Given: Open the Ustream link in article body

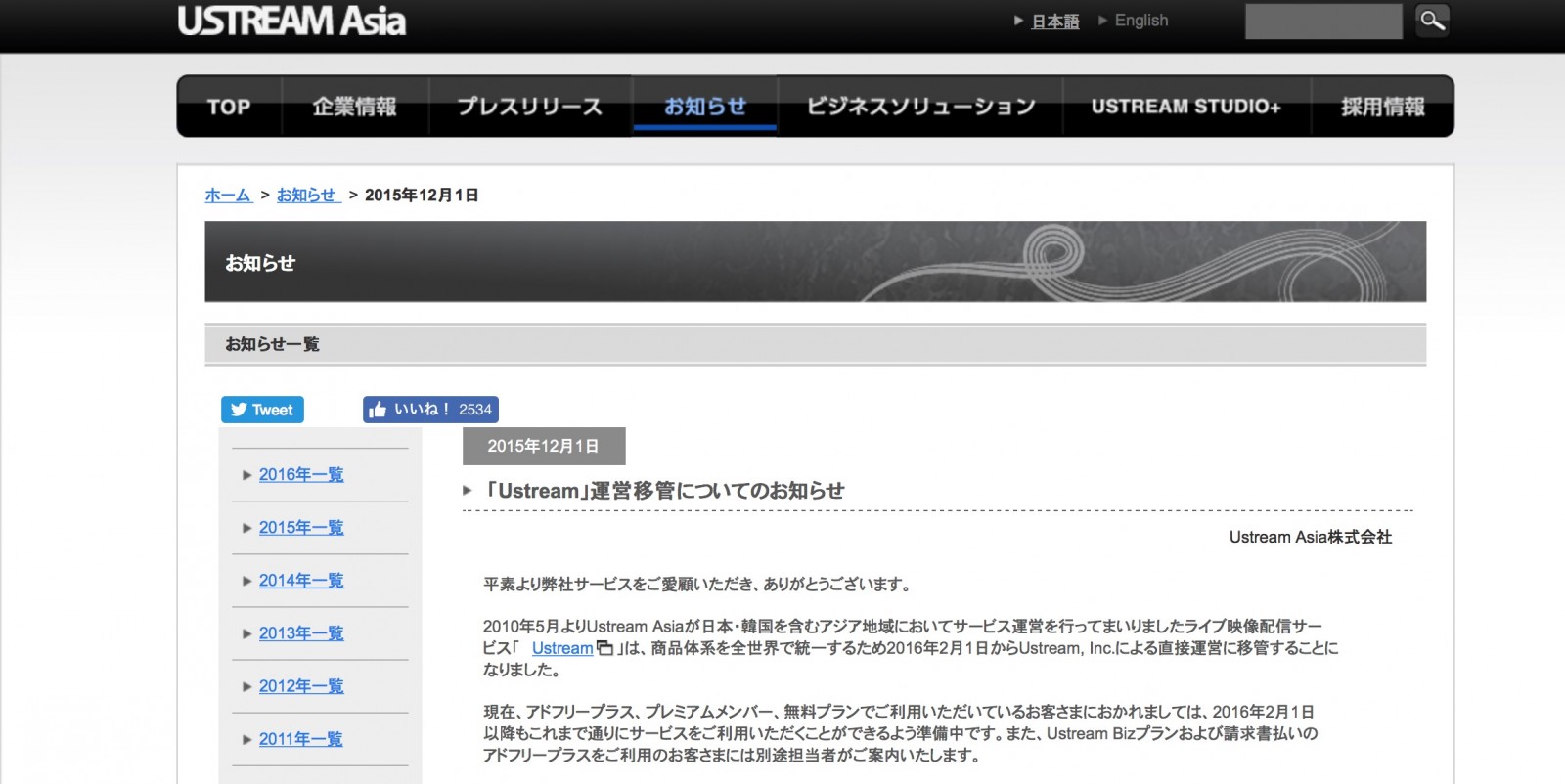Looking at the screenshot, I should click(x=562, y=648).
